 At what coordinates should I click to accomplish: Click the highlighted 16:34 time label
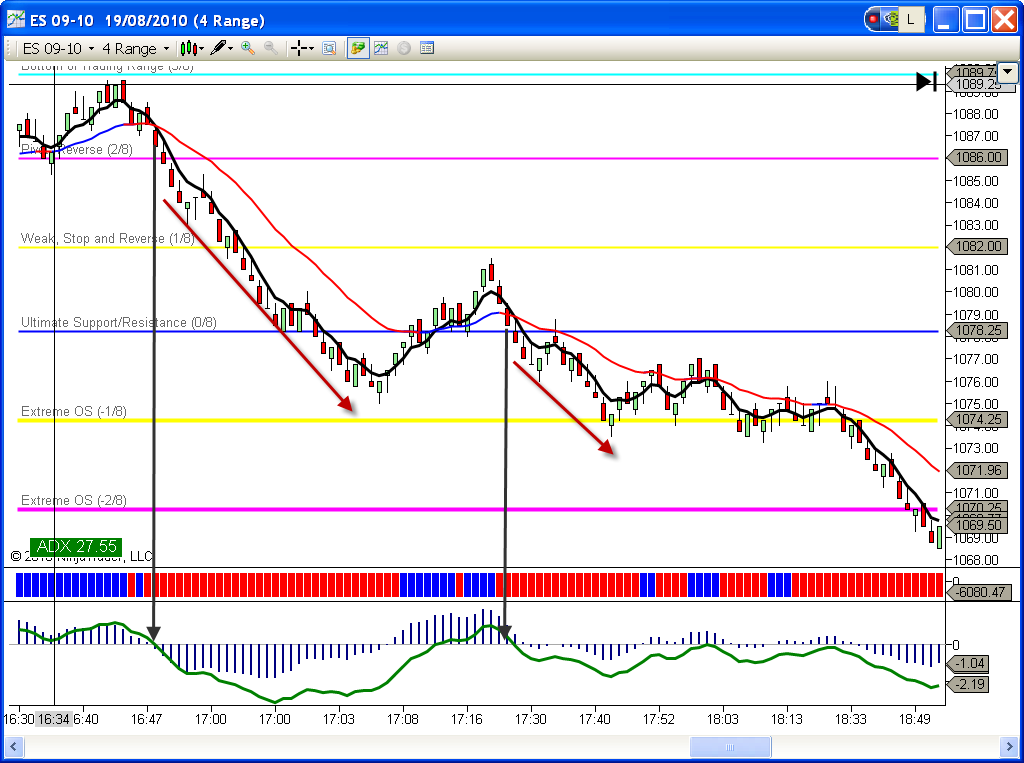(54, 719)
